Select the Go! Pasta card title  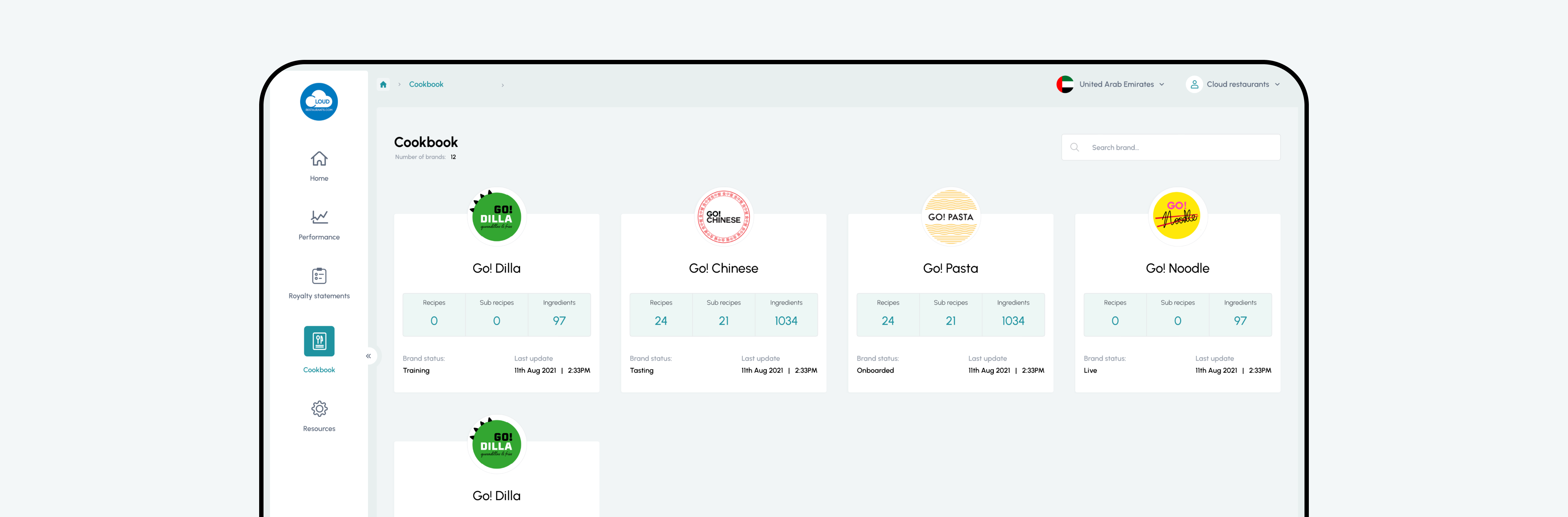pos(951,268)
